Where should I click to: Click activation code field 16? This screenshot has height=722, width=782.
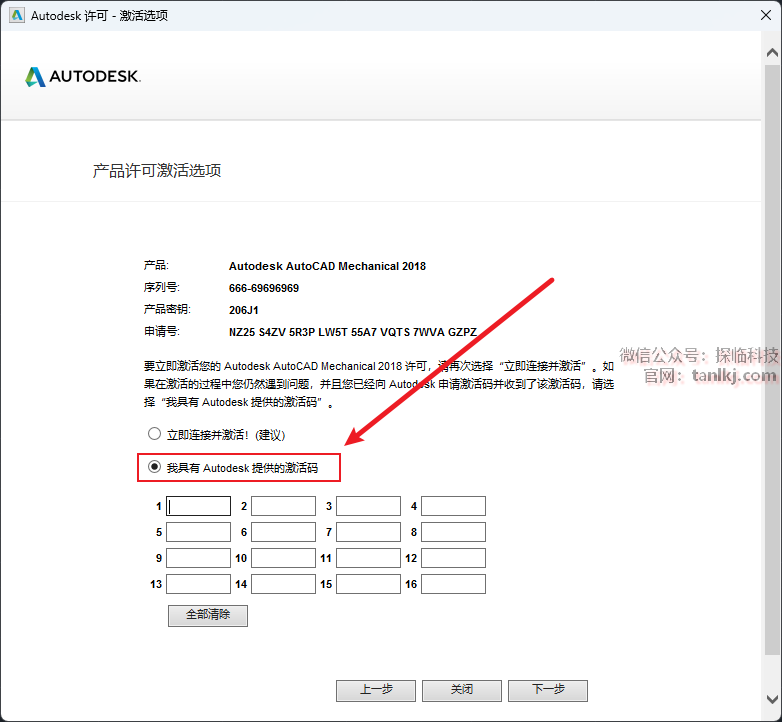[x=453, y=584]
